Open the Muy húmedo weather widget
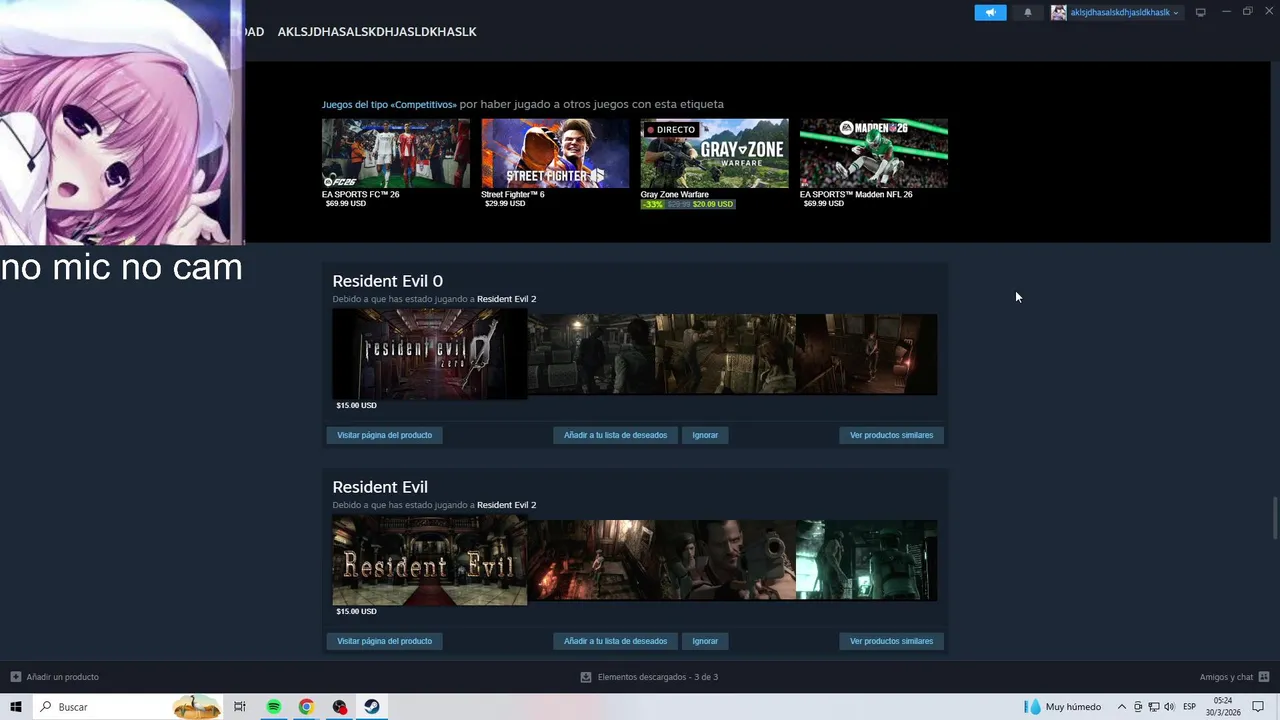Image resolution: width=1280 pixels, height=720 pixels. 1064,707
